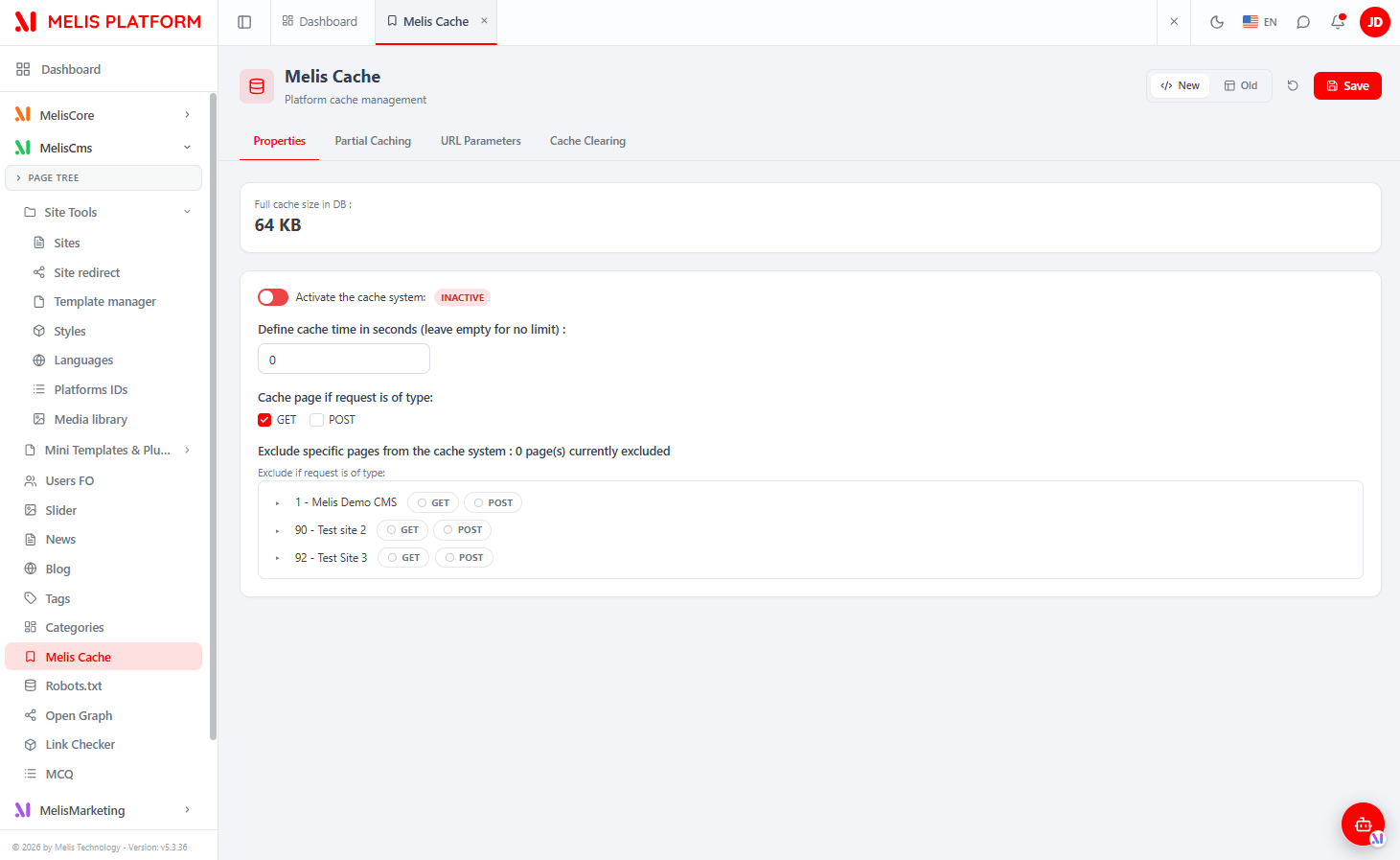Open the notifications bell
This screenshot has width=1400, height=860.
tap(1338, 22)
